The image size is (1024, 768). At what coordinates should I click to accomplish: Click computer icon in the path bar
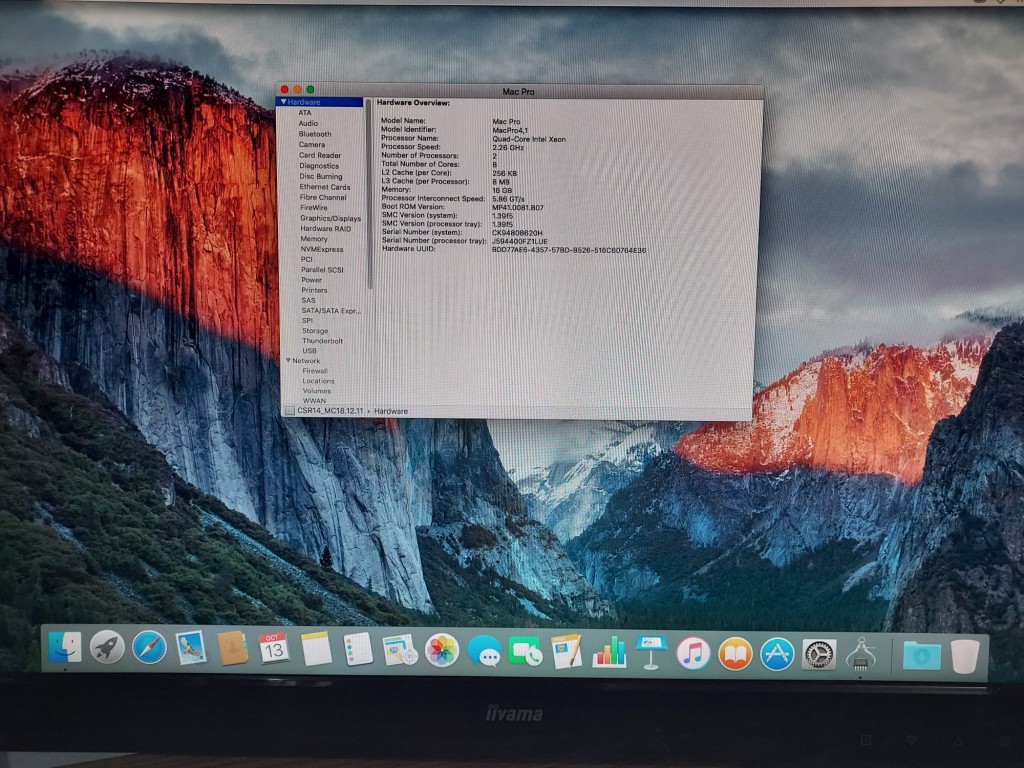pyautogui.click(x=290, y=411)
